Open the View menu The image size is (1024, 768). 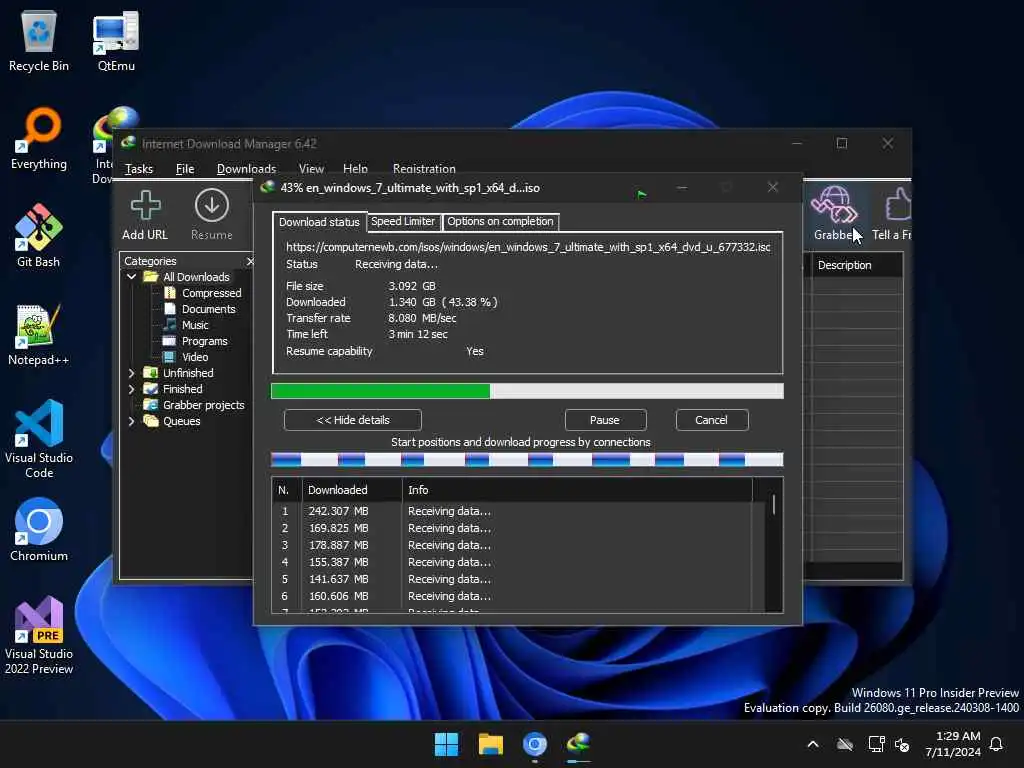click(x=311, y=168)
